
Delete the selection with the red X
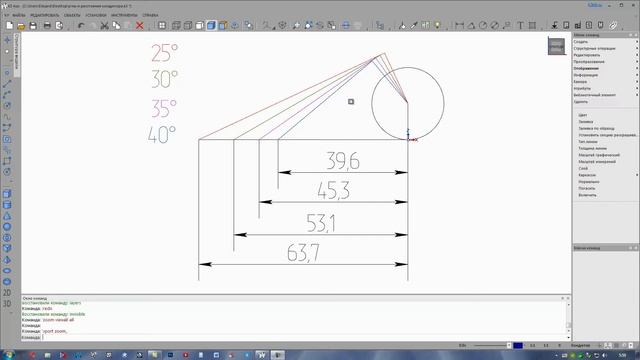(x=140, y=26)
